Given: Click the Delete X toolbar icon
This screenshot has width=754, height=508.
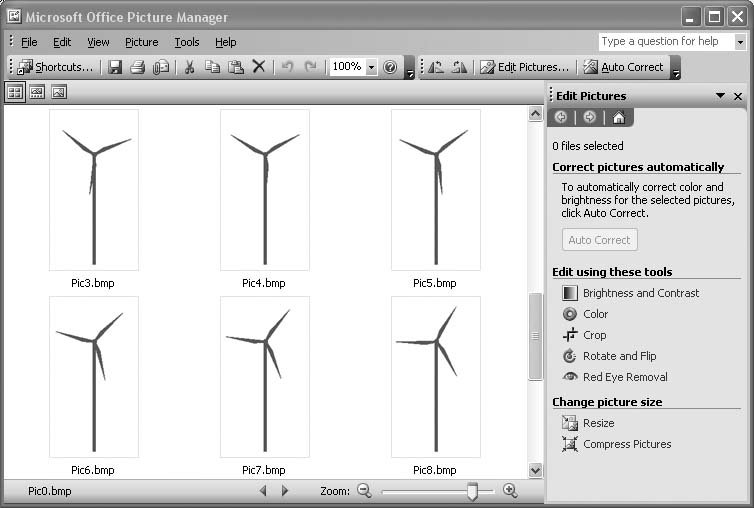Looking at the screenshot, I should click(258, 67).
